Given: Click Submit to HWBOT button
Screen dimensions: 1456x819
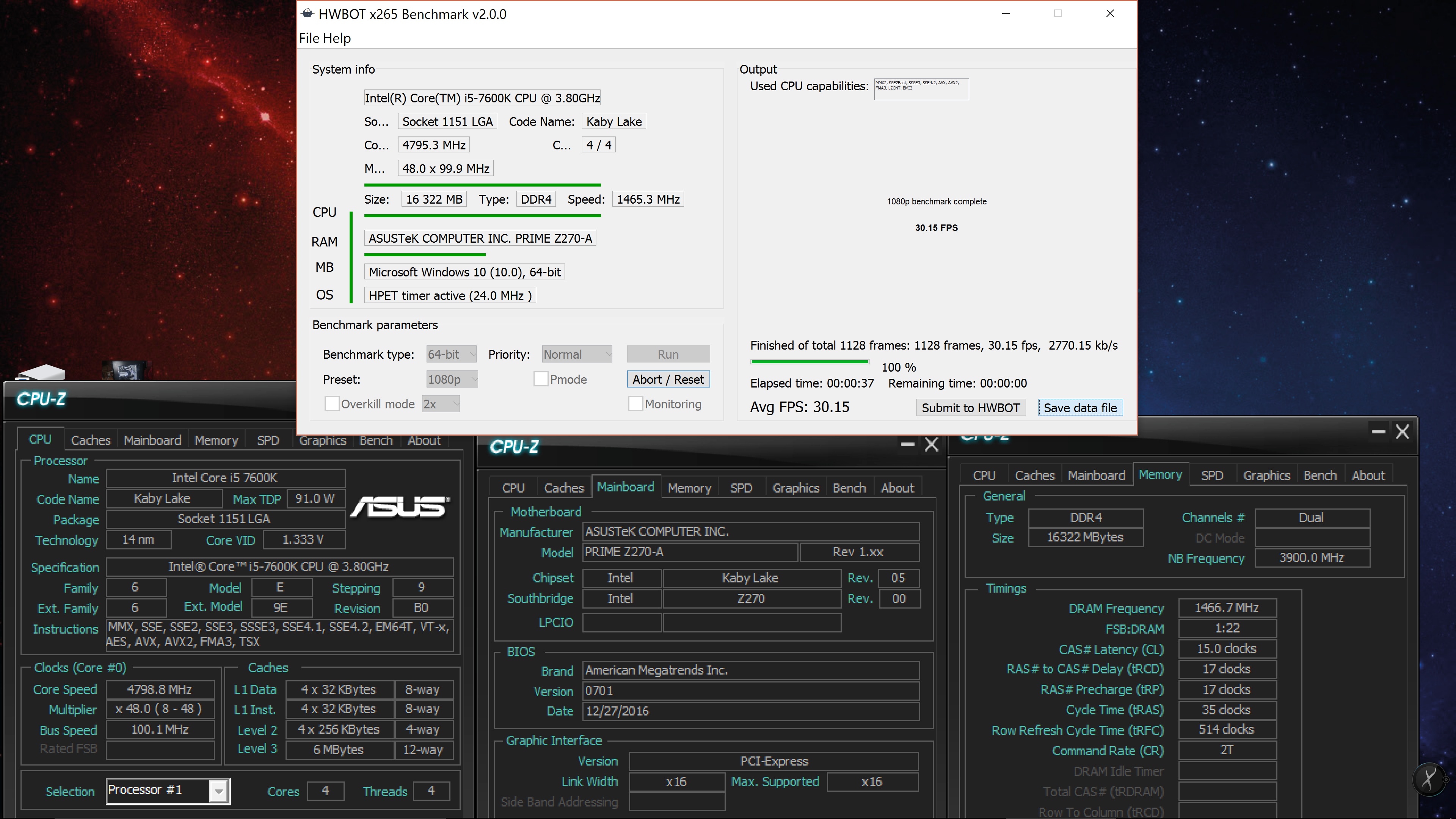Looking at the screenshot, I should coord(971,408).
